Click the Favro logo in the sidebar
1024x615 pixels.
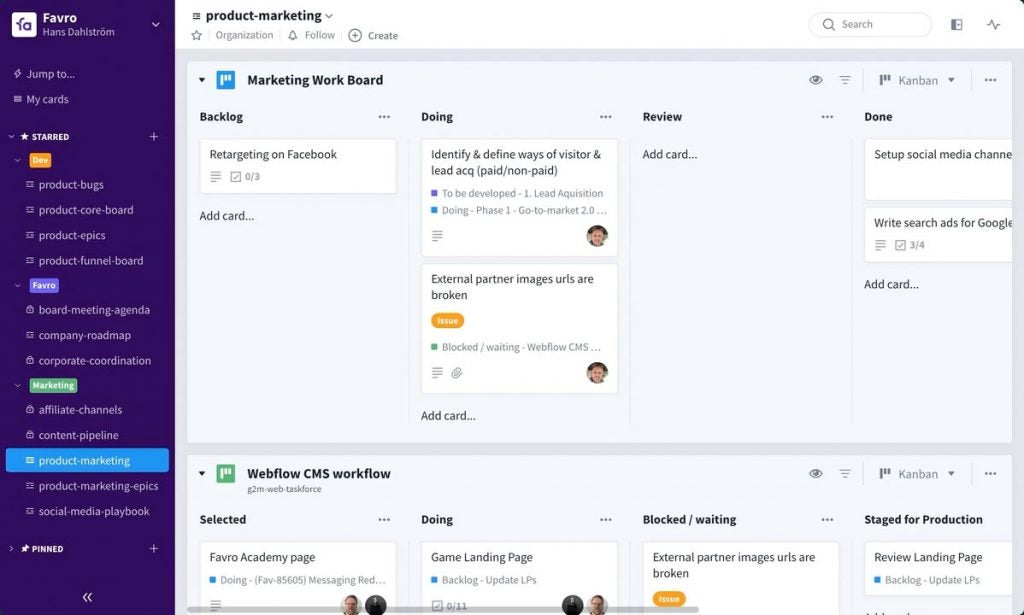pos(25,25)
